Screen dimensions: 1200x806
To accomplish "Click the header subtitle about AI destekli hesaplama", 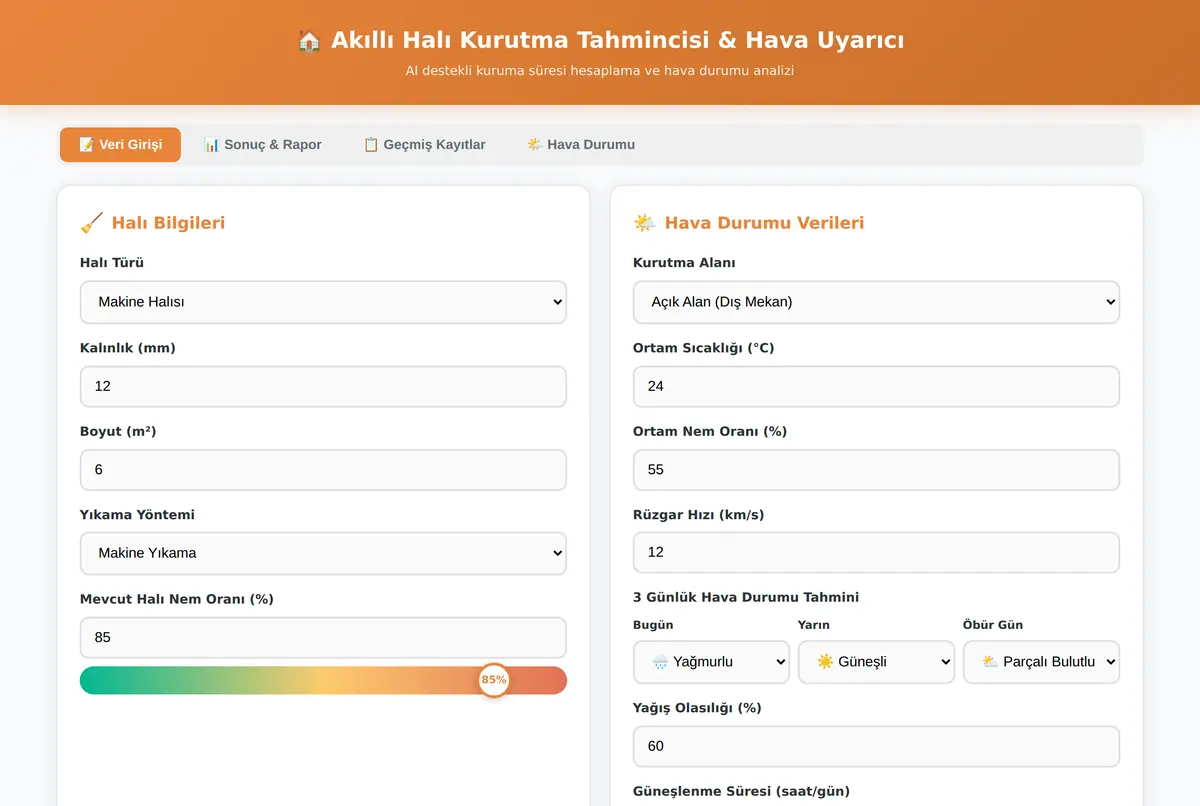I will (600, 71).
